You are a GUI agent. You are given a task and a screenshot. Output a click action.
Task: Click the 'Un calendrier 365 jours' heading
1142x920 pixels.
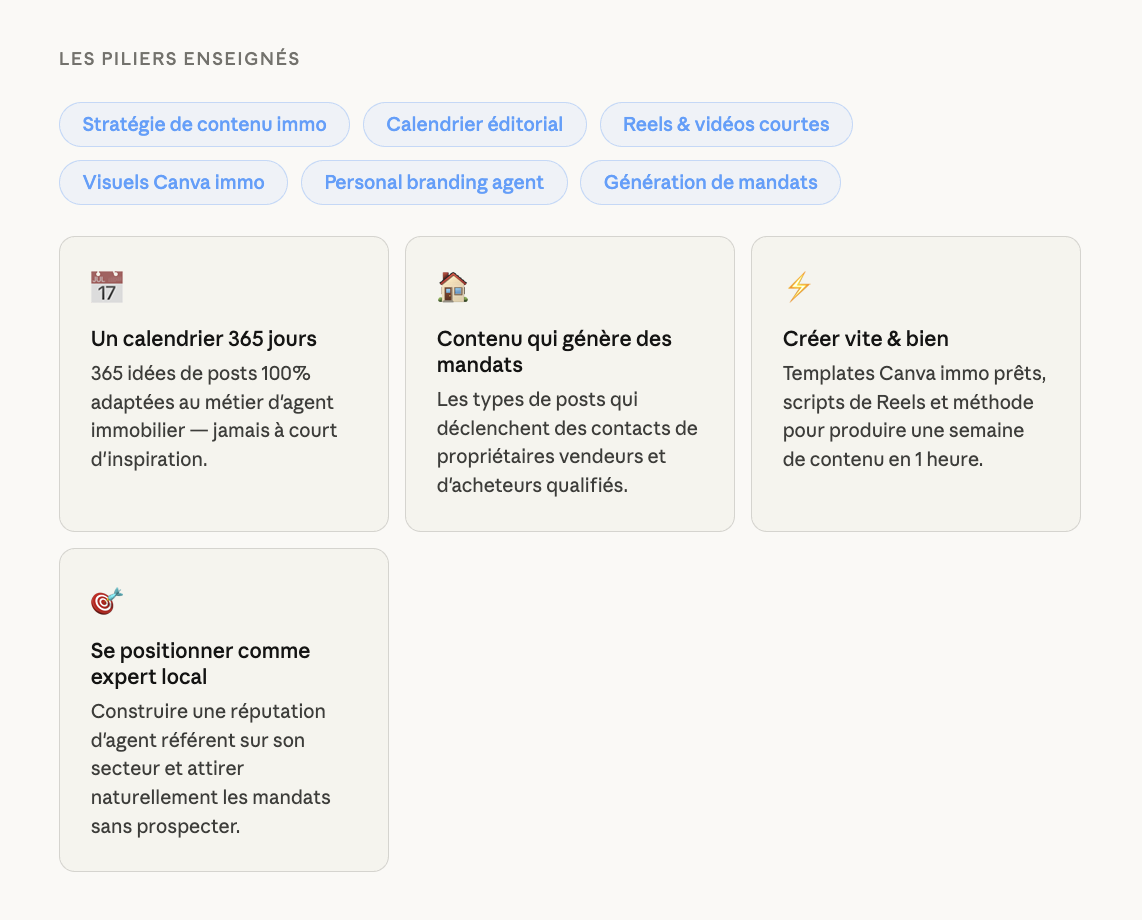coord(204,339)
